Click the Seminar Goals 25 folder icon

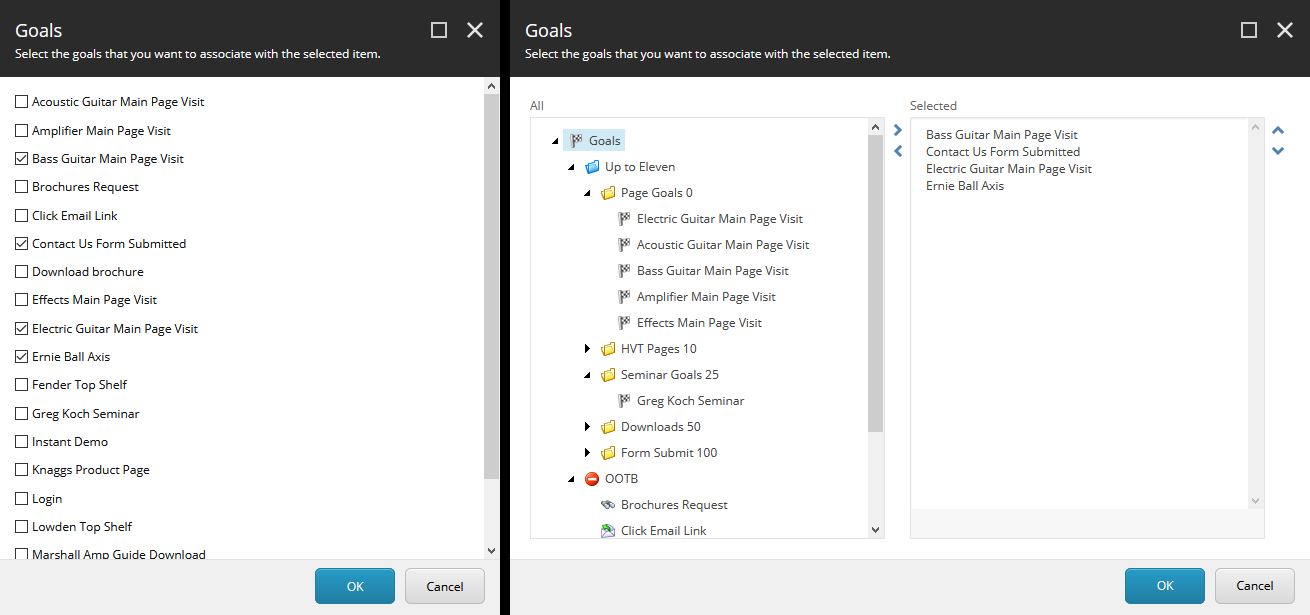coord(608,375)
